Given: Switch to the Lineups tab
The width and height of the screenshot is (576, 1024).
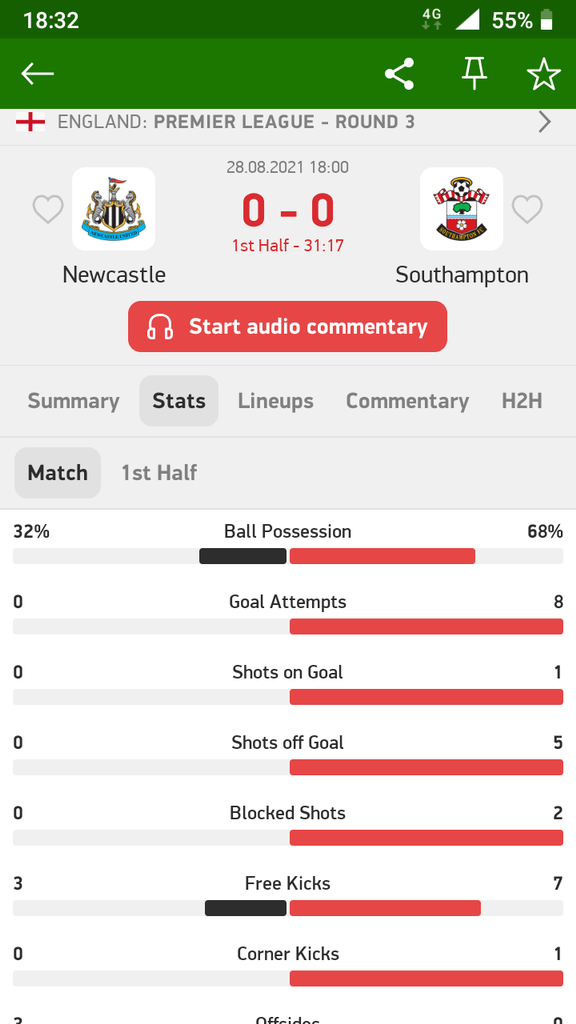Looking at the screenshot, I should point(276,401).
